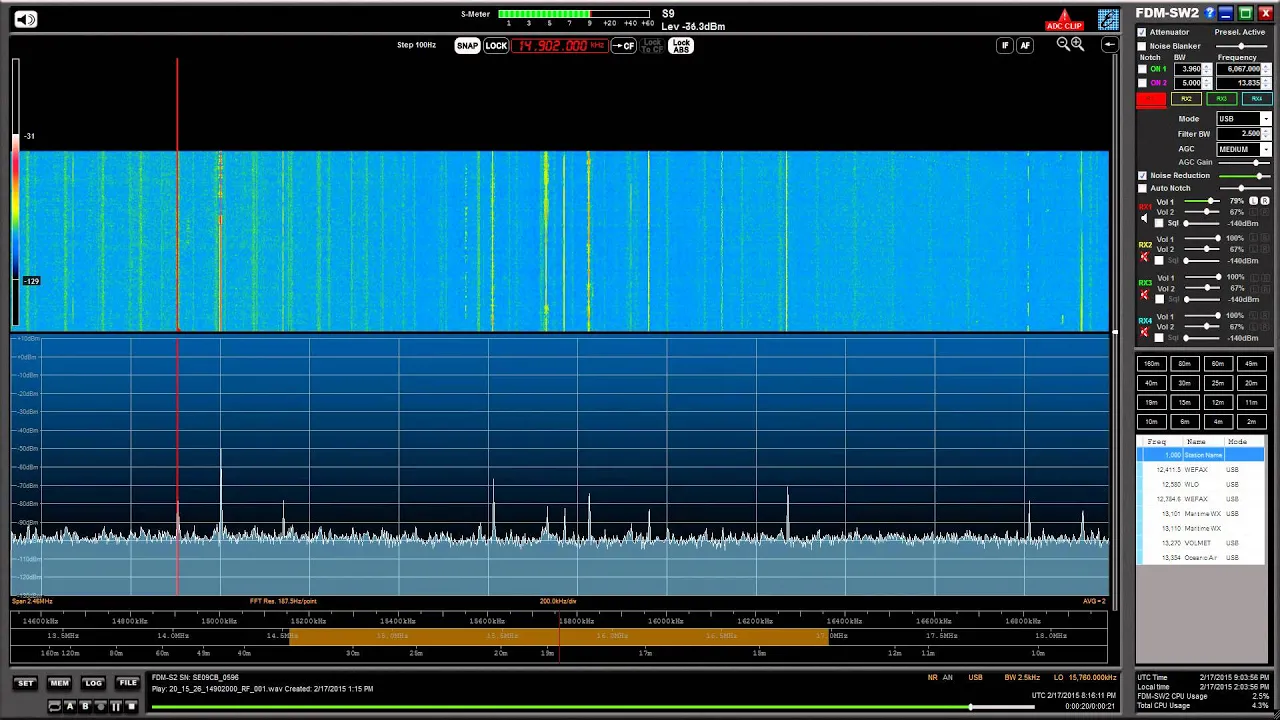Select the VOLMET memory entry

click(1200, 543)
